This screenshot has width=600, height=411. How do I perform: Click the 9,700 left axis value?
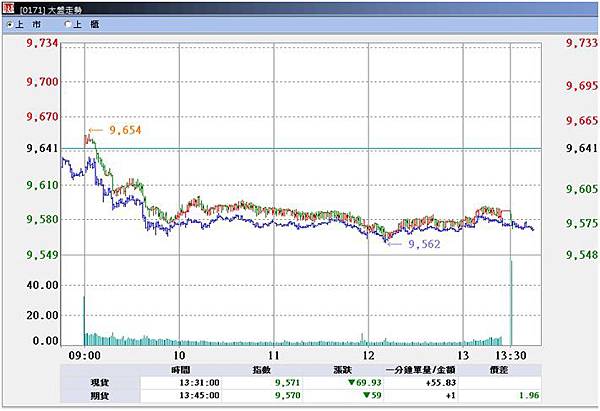[42, 82]
